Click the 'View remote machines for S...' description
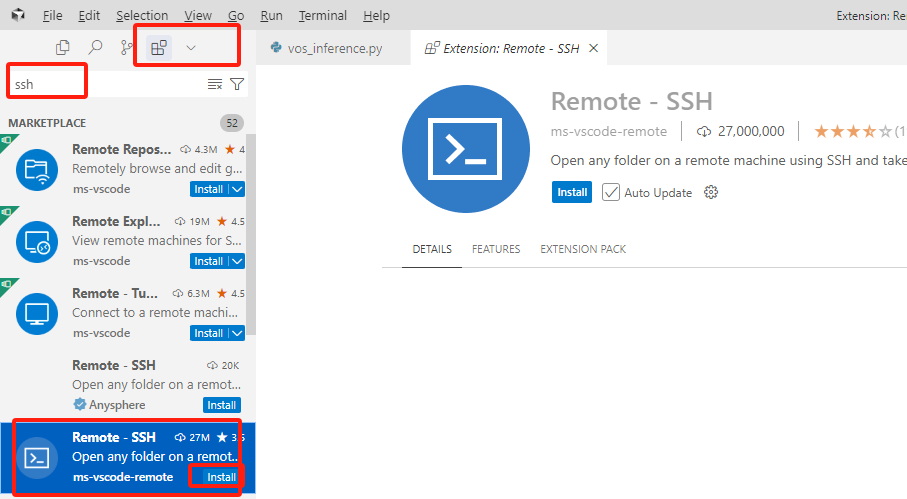Viewport: 907px width, 499px height. coord(157,241)
